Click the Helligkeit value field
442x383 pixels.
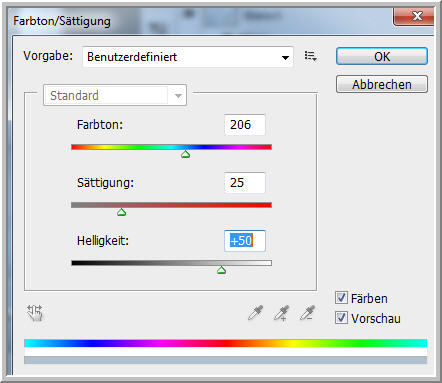pos(245,241)
